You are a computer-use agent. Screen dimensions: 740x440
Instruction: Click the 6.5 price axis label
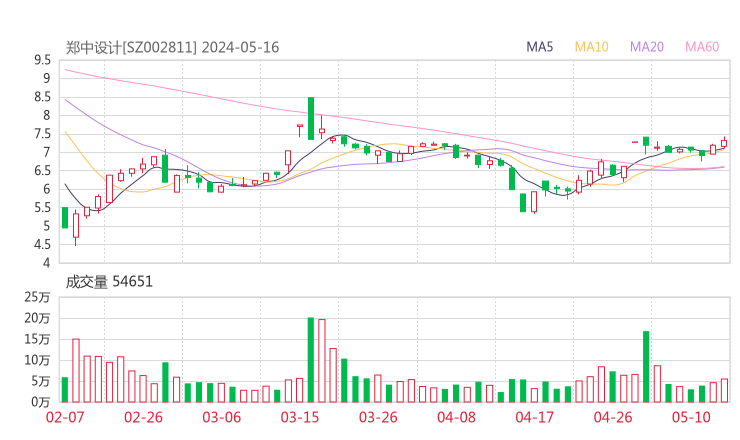42,171
